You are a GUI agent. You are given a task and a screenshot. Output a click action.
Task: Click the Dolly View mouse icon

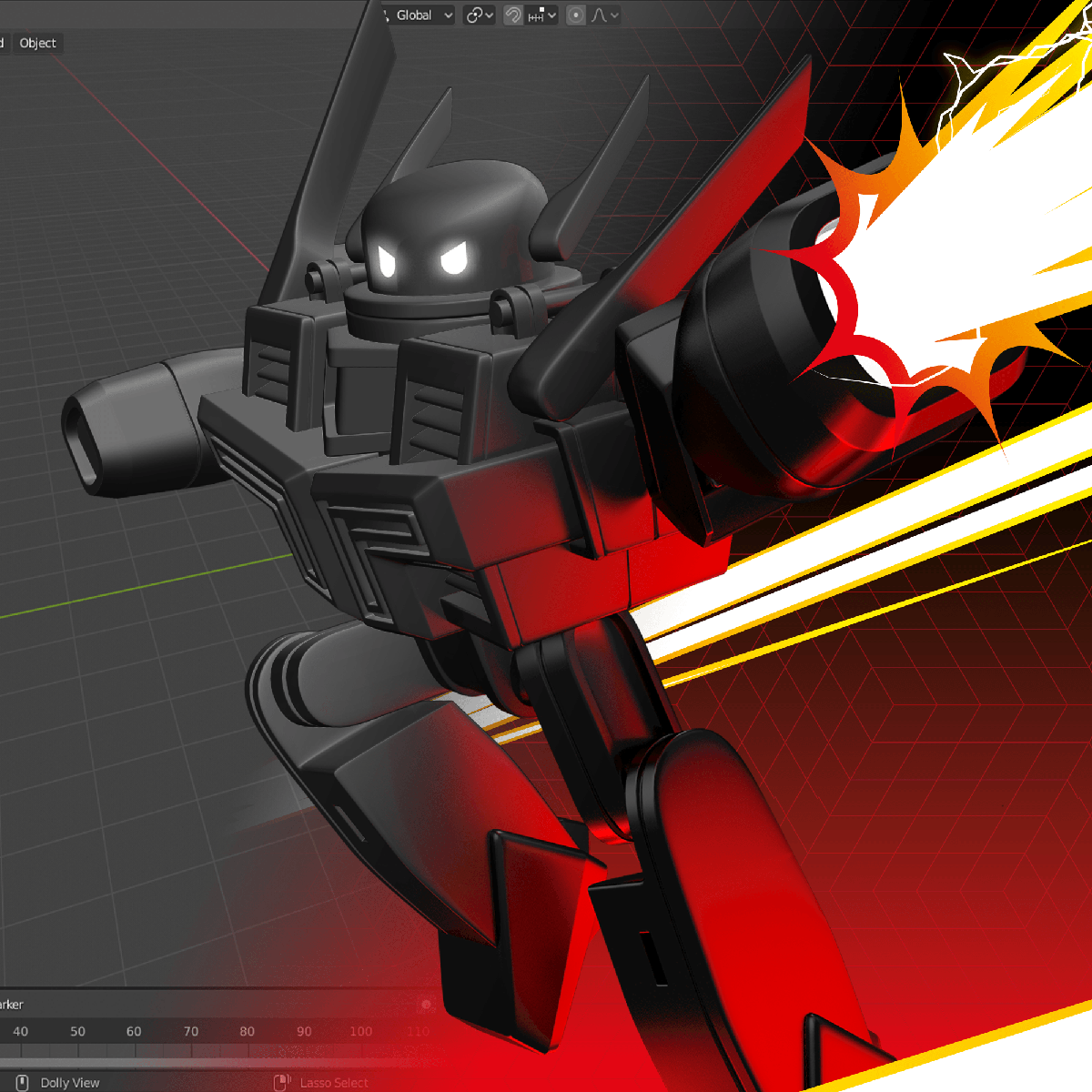(24, 1082)
